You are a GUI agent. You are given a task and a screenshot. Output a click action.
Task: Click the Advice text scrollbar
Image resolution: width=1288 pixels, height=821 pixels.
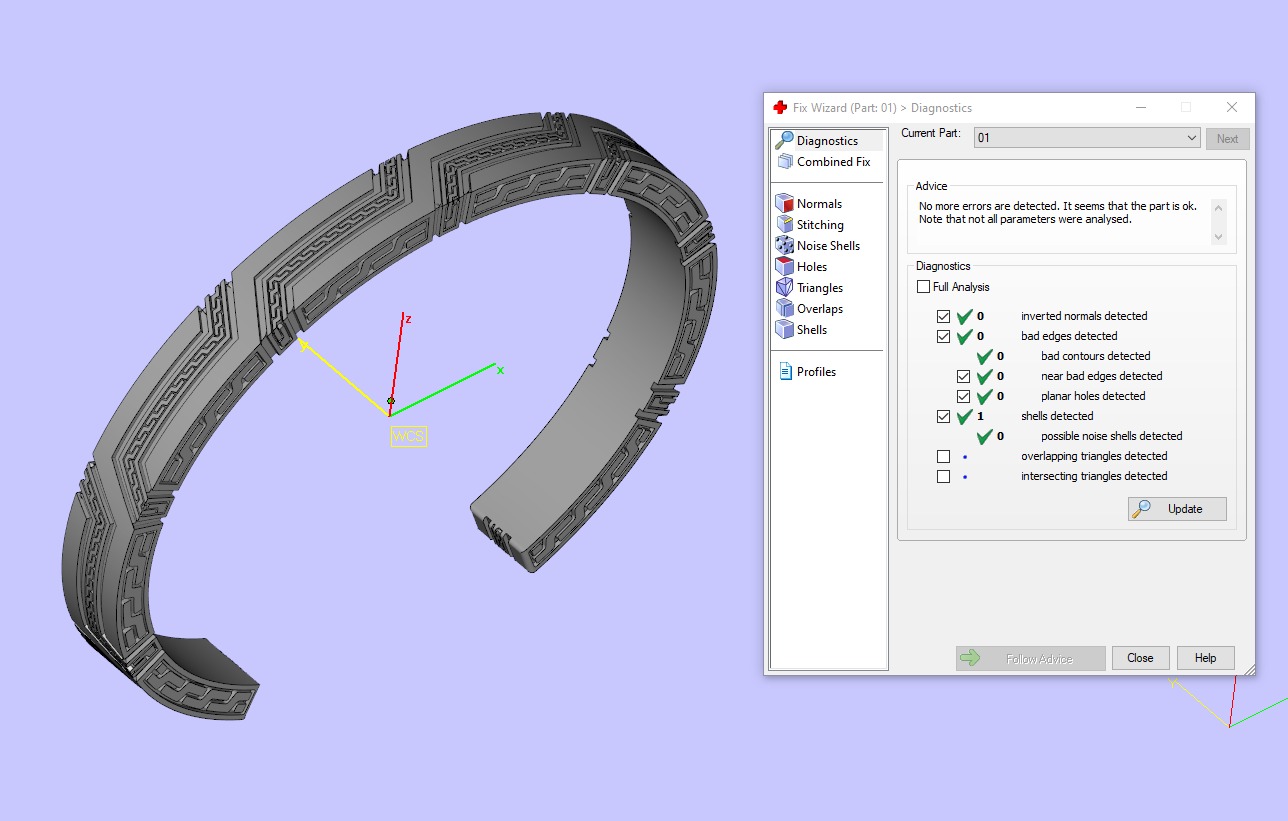(1218, 221)
